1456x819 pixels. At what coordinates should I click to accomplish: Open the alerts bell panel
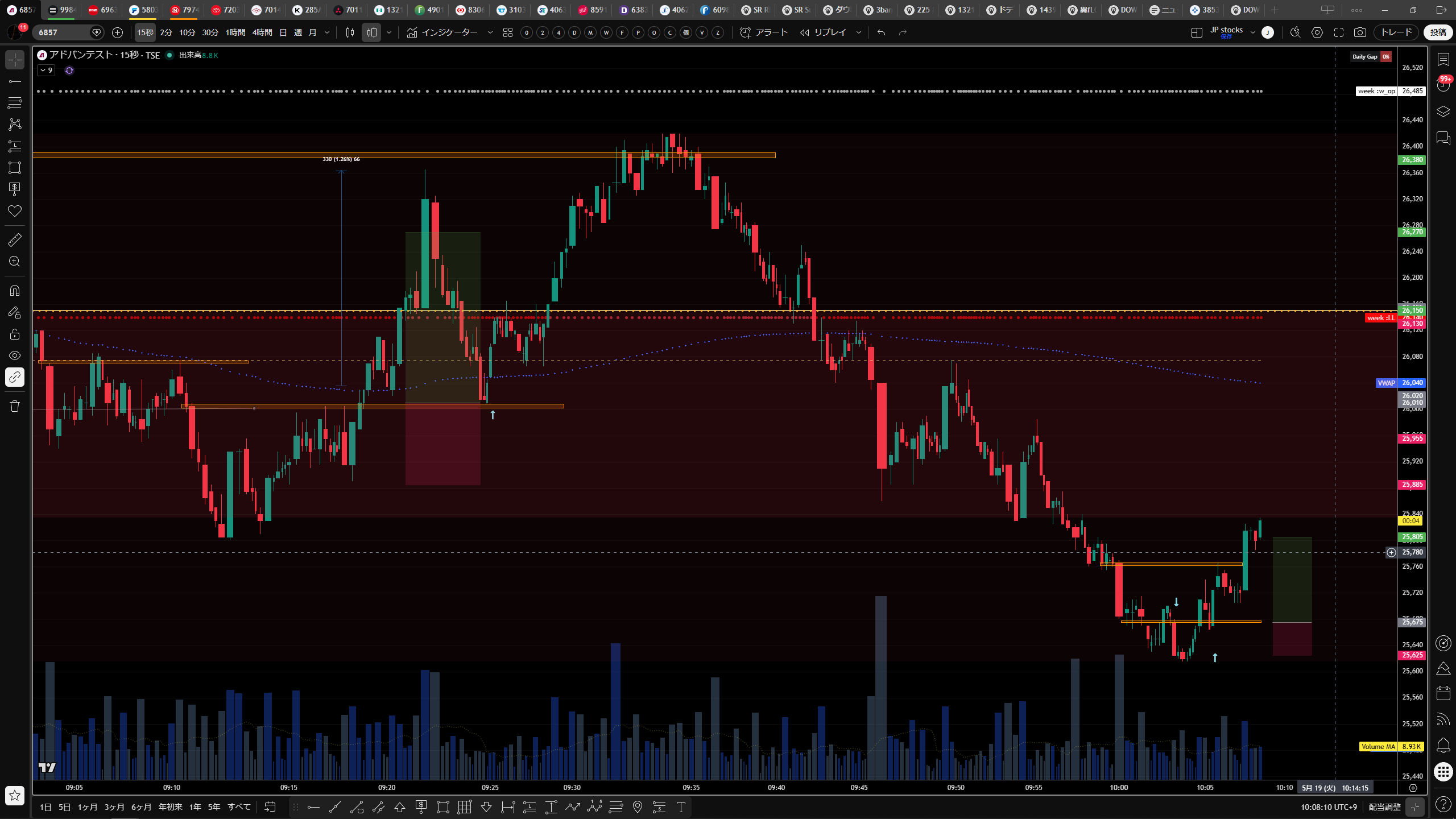tap(1443, 745)
